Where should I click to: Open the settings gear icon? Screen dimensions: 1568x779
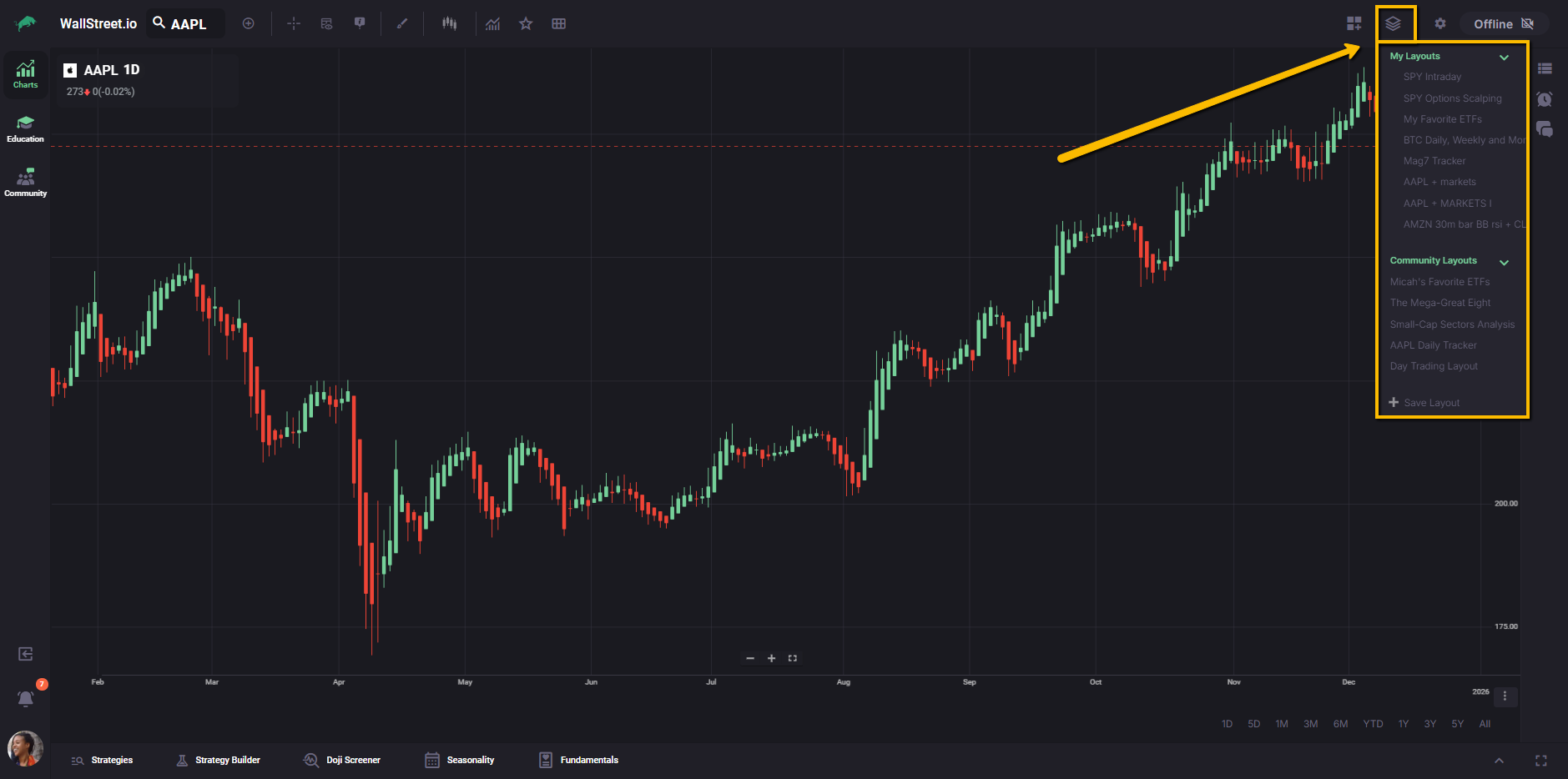pyautogui.click(x=1439, y=23)
